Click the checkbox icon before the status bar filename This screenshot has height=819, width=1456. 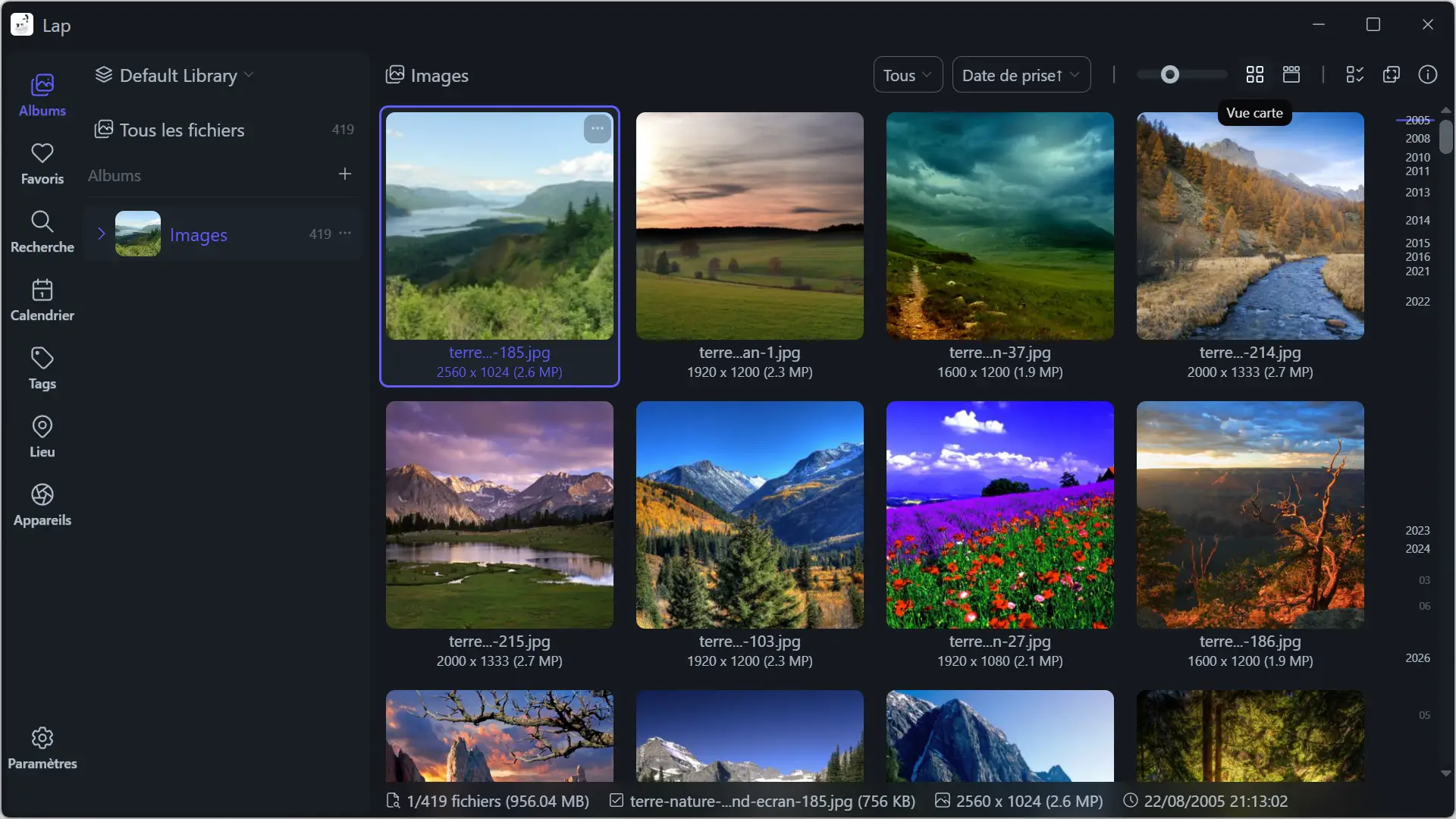click(617, 800)
